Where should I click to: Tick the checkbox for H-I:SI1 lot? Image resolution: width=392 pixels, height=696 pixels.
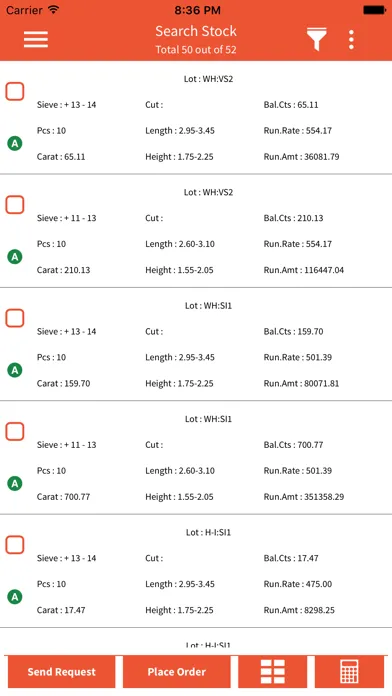pos(15,545)
